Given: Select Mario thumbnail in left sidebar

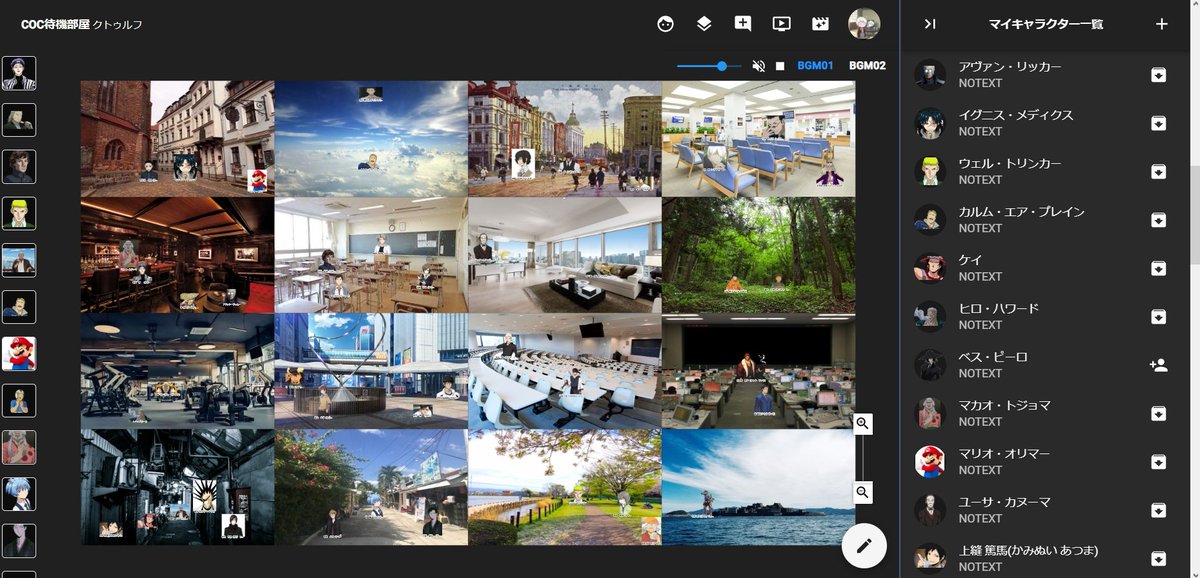Looking at the screenshot, I should click(19, 354).
